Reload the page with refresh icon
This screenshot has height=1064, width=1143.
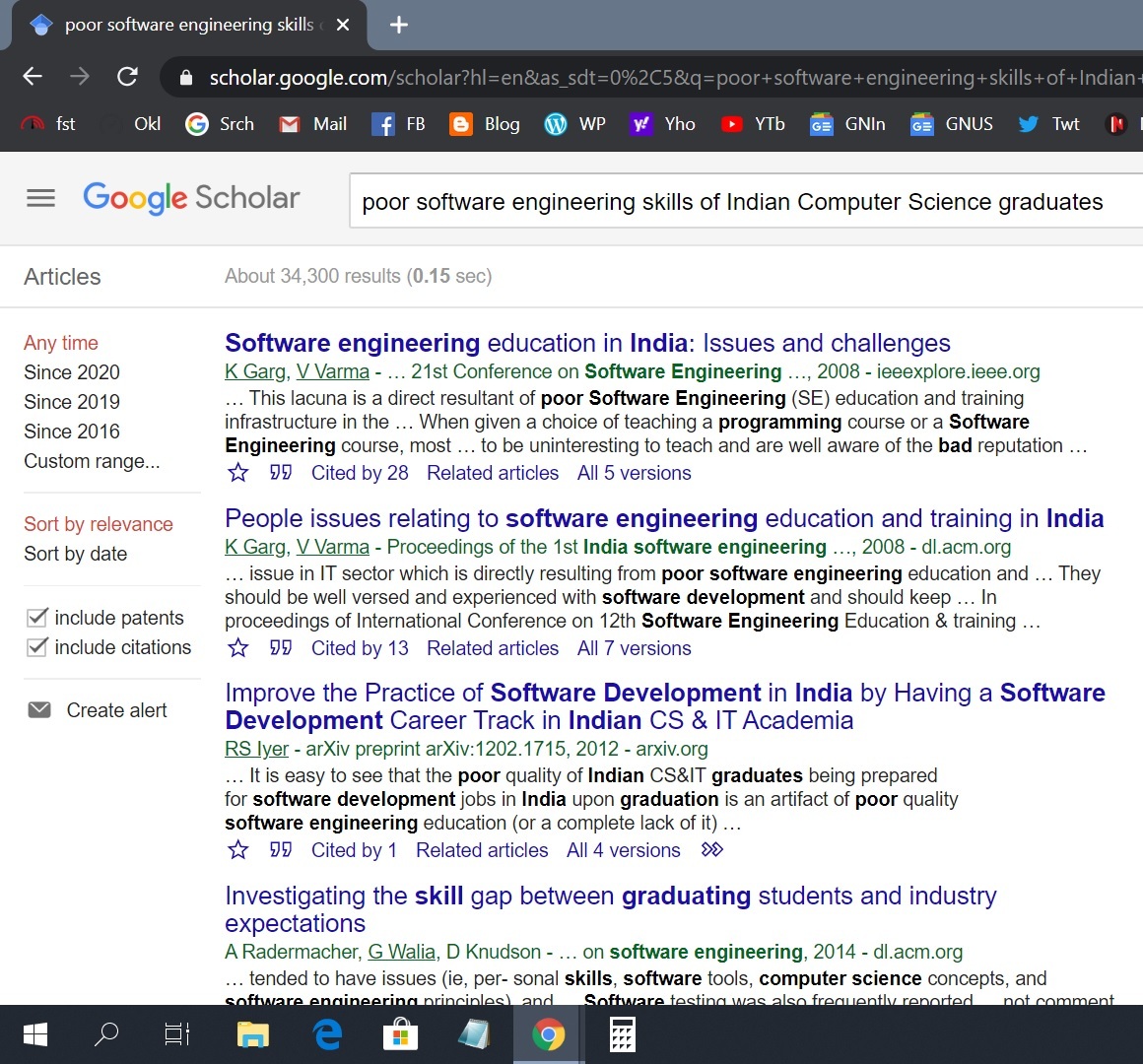point(127,77)
